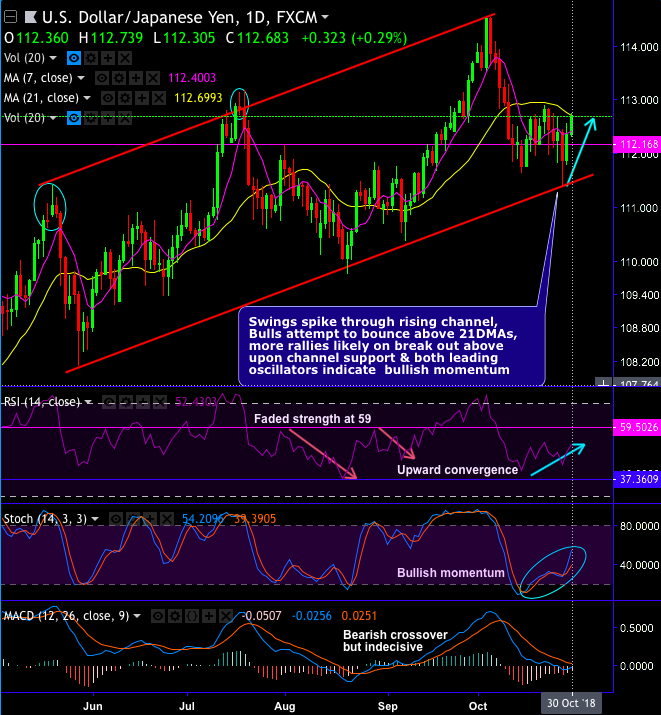Click the MA value 112.6993

[x=198, y=98]
